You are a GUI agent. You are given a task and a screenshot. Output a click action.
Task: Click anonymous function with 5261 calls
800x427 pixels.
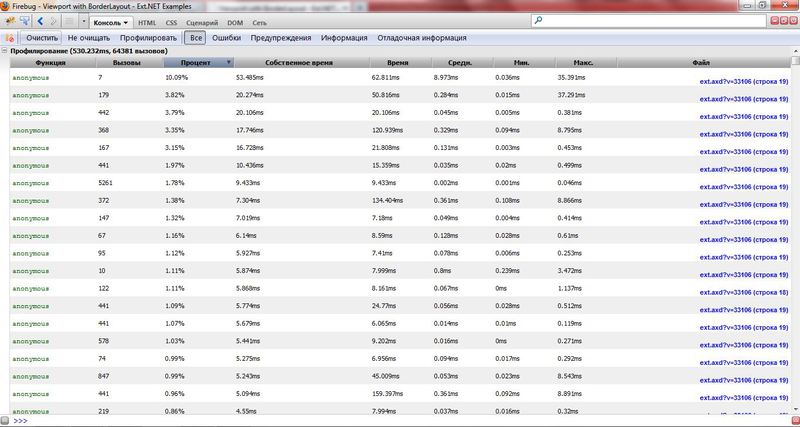click(x=31, y=183)
